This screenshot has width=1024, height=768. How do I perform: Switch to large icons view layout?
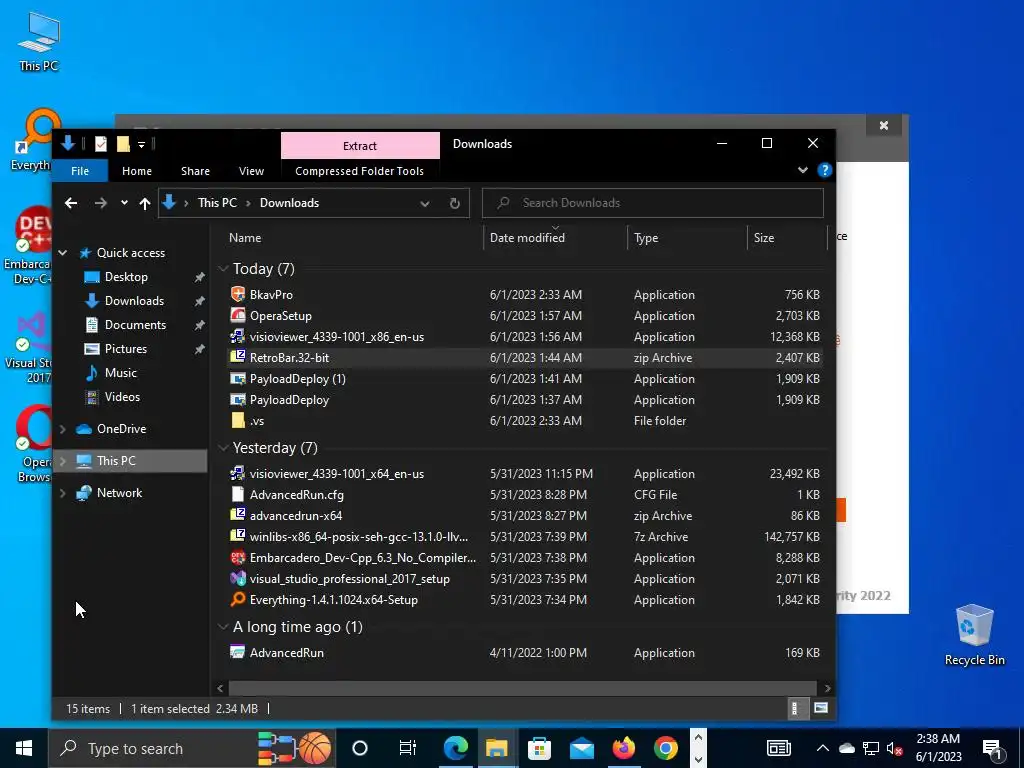click(821, 709)
